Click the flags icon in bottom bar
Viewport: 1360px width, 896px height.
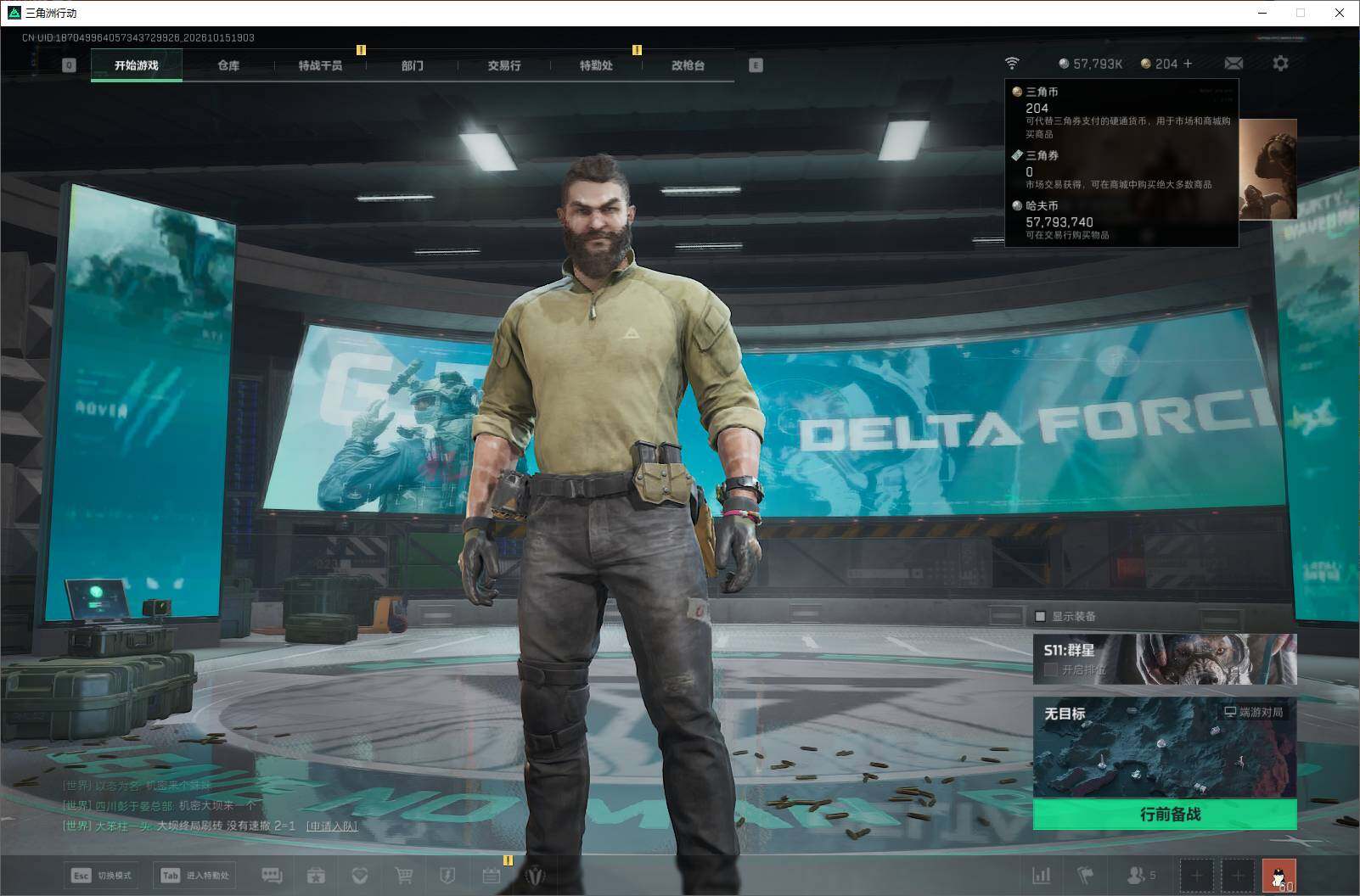click(x=1086, y=875)
